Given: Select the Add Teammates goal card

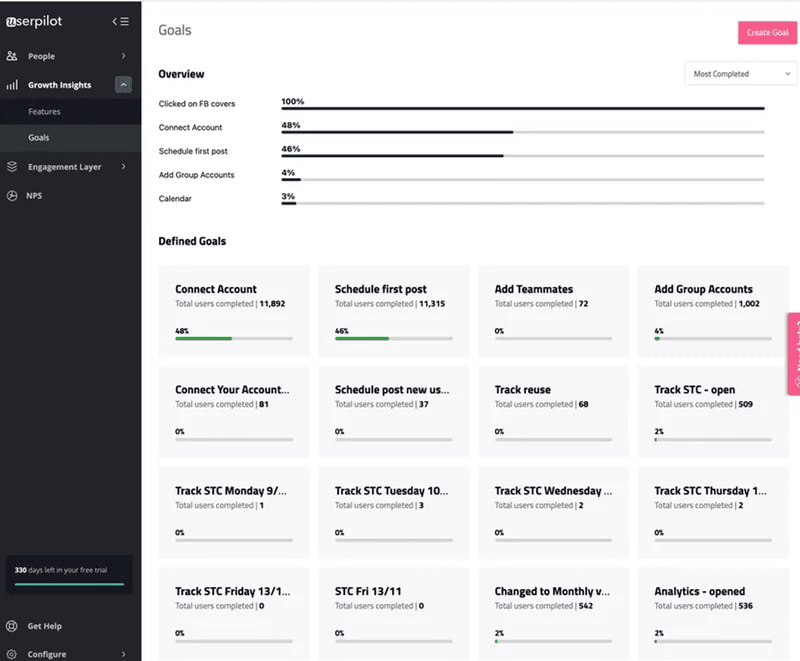Looking at the screenshot, I should 553,310.
